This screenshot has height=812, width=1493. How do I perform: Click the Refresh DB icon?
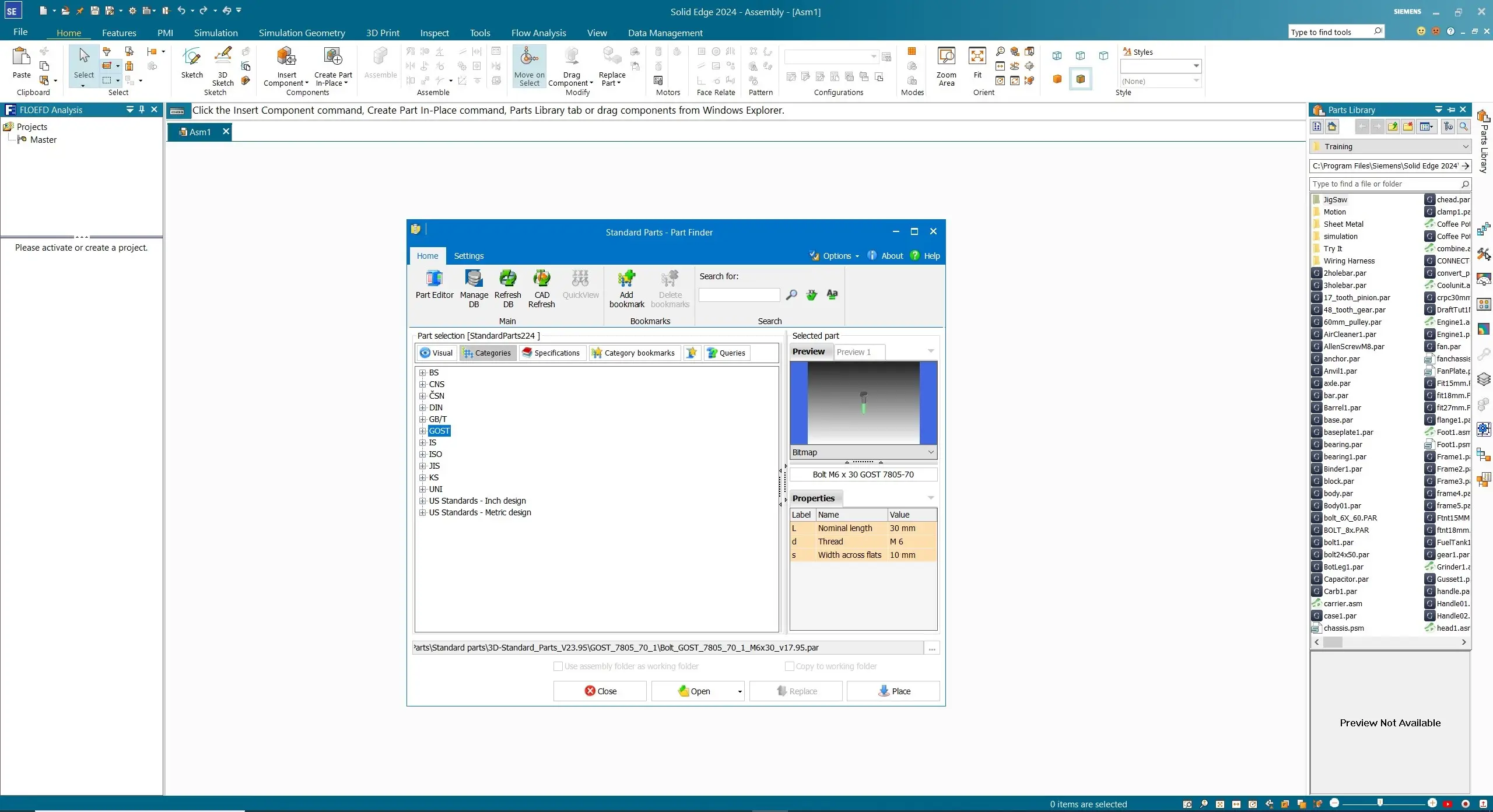pos(507,288)
